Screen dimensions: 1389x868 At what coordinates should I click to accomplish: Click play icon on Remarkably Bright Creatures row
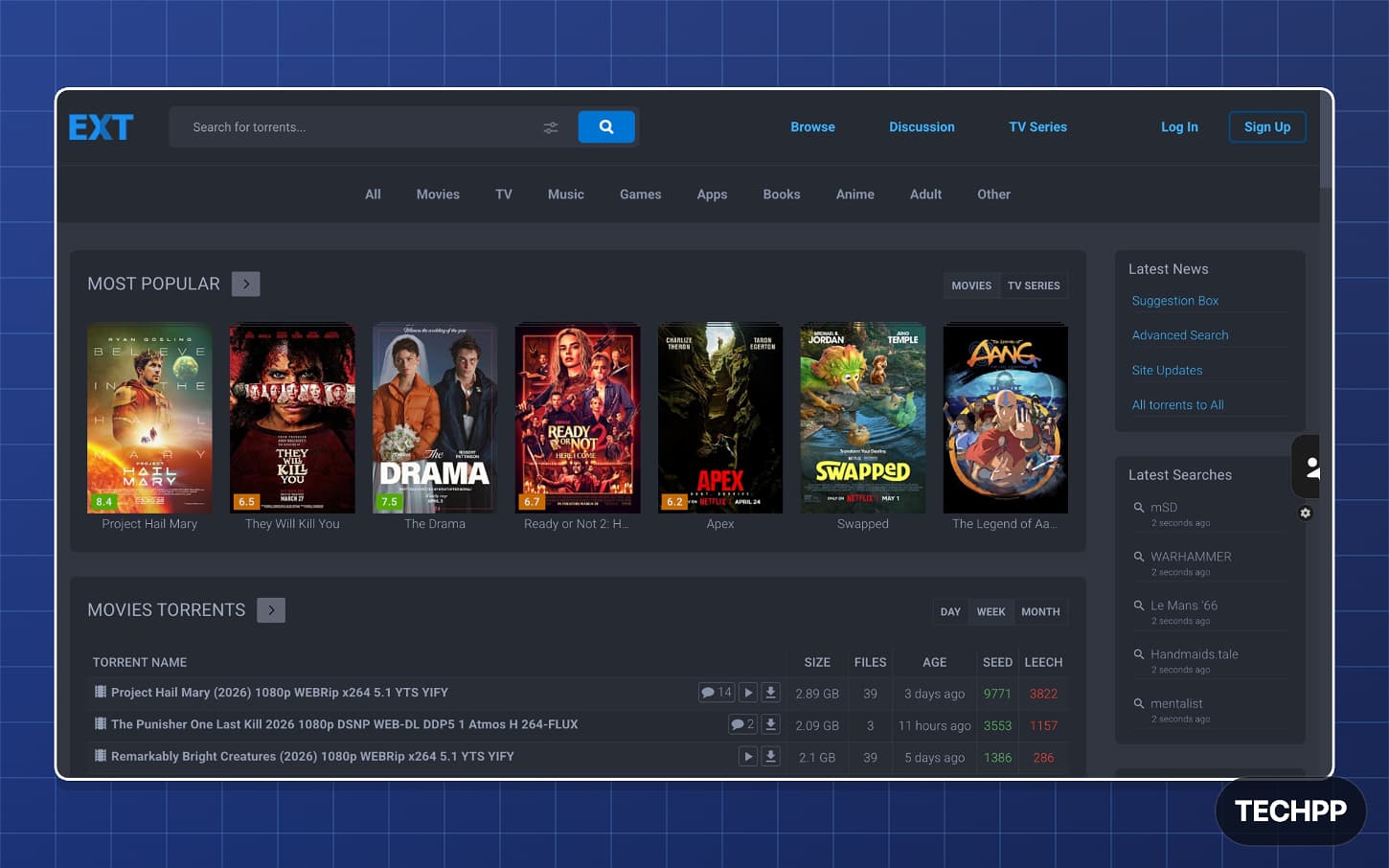coord(748,757)
